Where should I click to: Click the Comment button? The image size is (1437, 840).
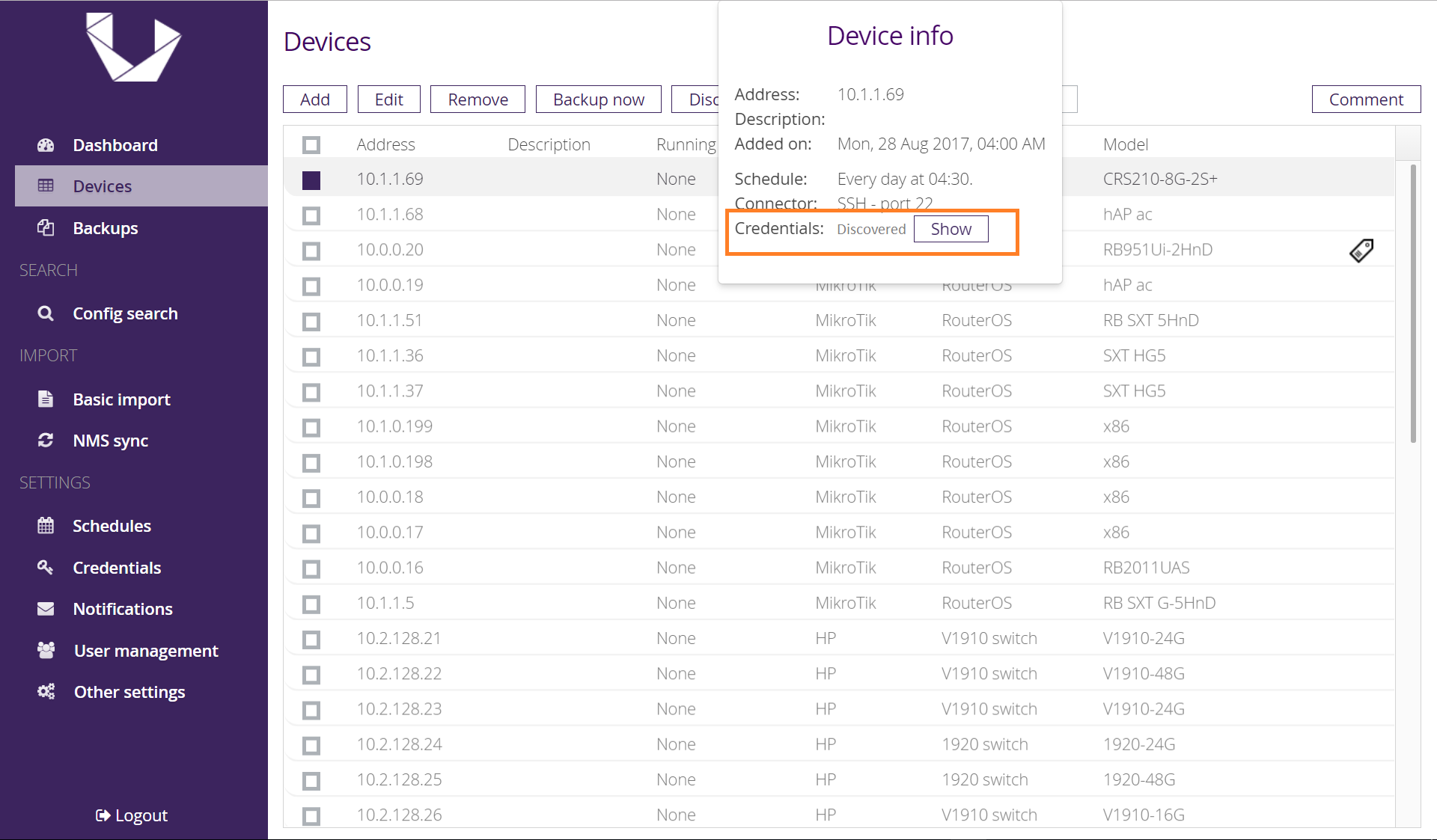[1366, 99]
